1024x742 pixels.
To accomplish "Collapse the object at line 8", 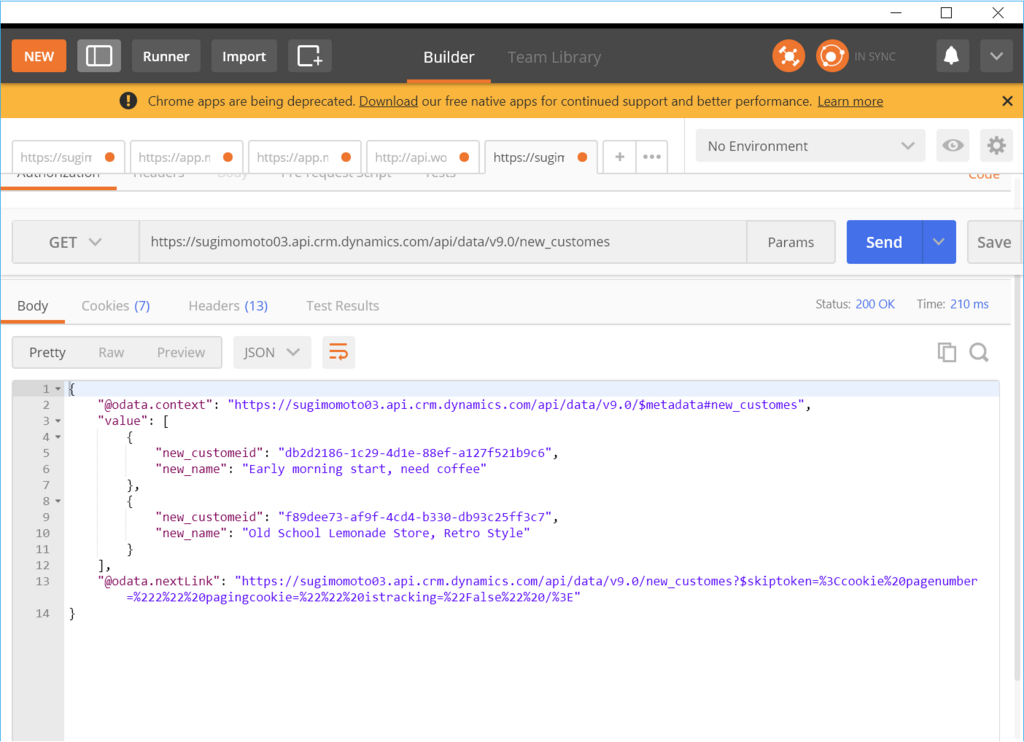I will [57, 501].
